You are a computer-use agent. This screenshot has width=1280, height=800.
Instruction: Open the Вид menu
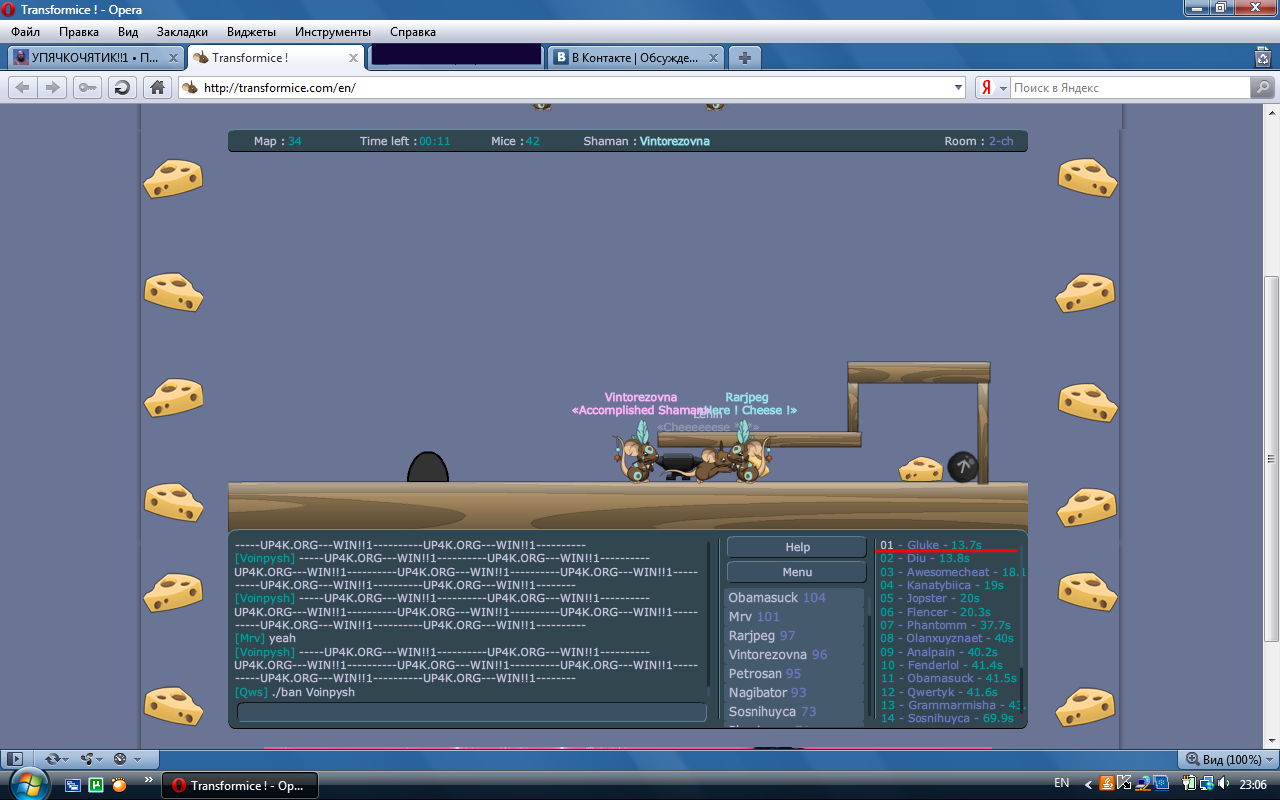click(x=128, y=32)
